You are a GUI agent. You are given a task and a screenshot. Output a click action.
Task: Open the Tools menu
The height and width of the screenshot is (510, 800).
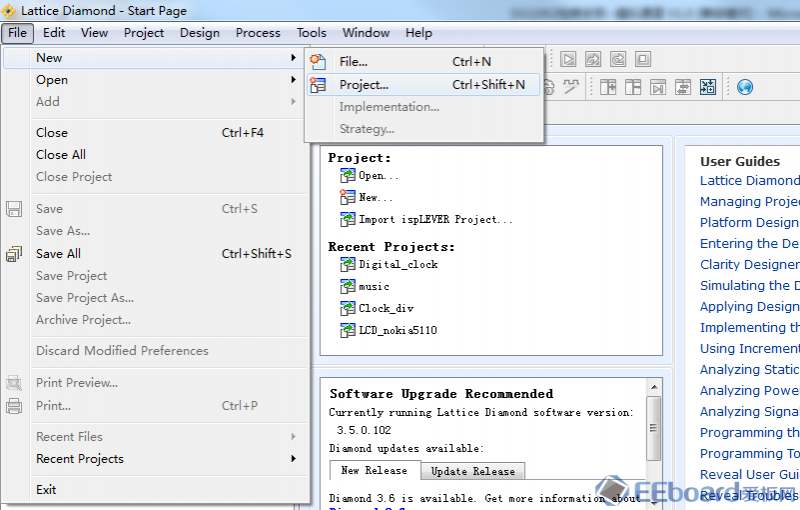pyautogui.click(x=311, y=33)
